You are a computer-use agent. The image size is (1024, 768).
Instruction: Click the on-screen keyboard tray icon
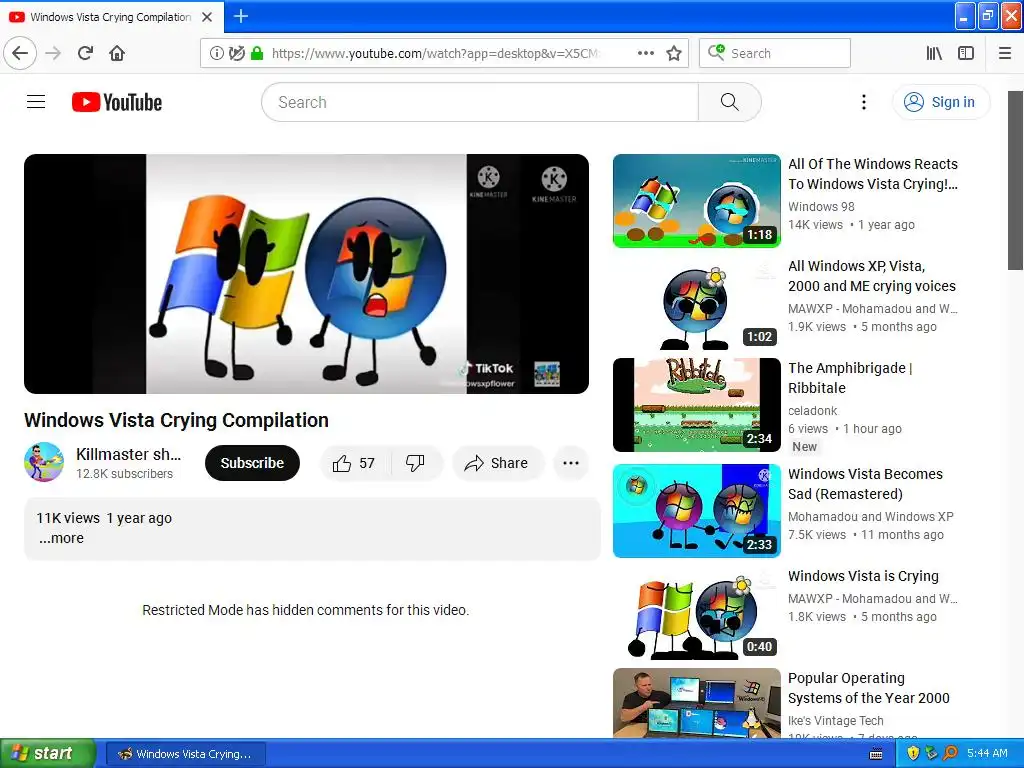click(x=876, y=754)
